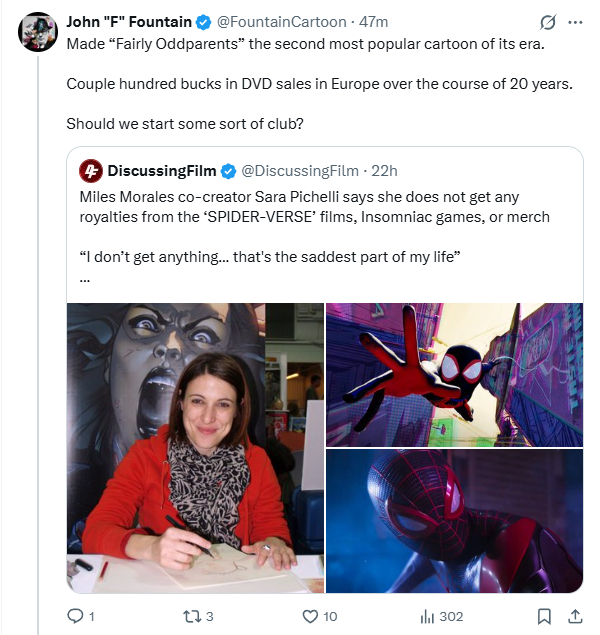Image resolution: width=600 pixels, height=635 pixels.
Task: Open the Insomniac game Spider-Man image
Action: click(454, 521)
